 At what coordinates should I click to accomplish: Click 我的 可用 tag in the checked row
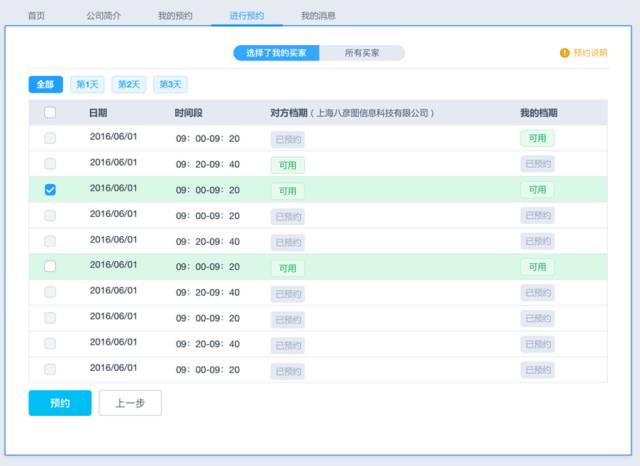click(538, 190)
